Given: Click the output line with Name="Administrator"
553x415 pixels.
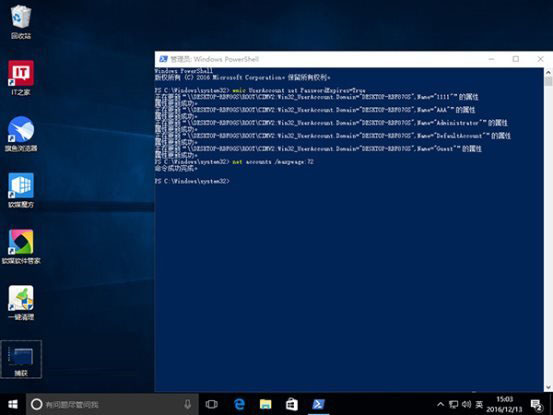Looking at the screenshot, I should (331, 123).
